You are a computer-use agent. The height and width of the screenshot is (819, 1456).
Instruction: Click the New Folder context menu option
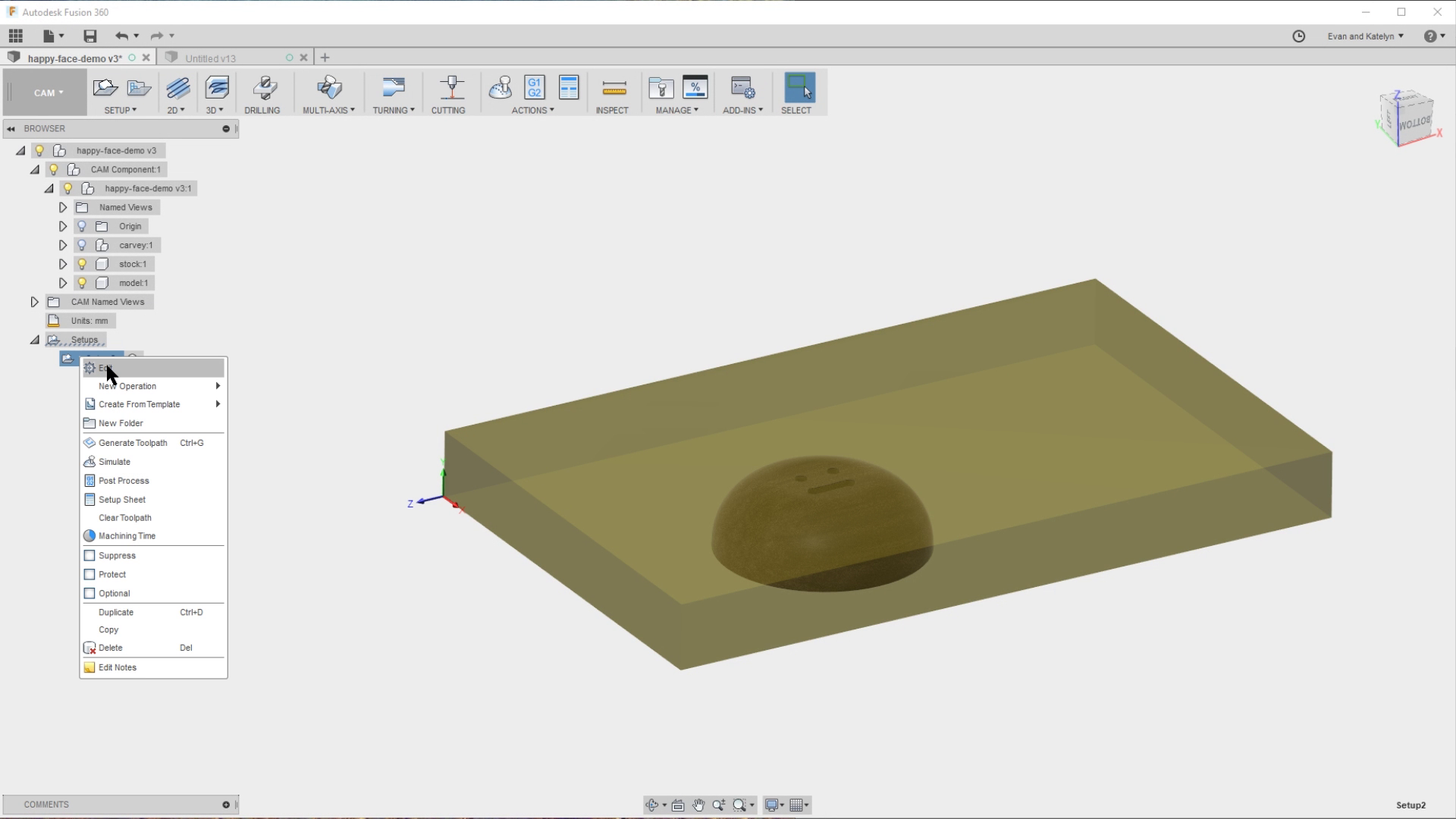(x=120, y=423)
